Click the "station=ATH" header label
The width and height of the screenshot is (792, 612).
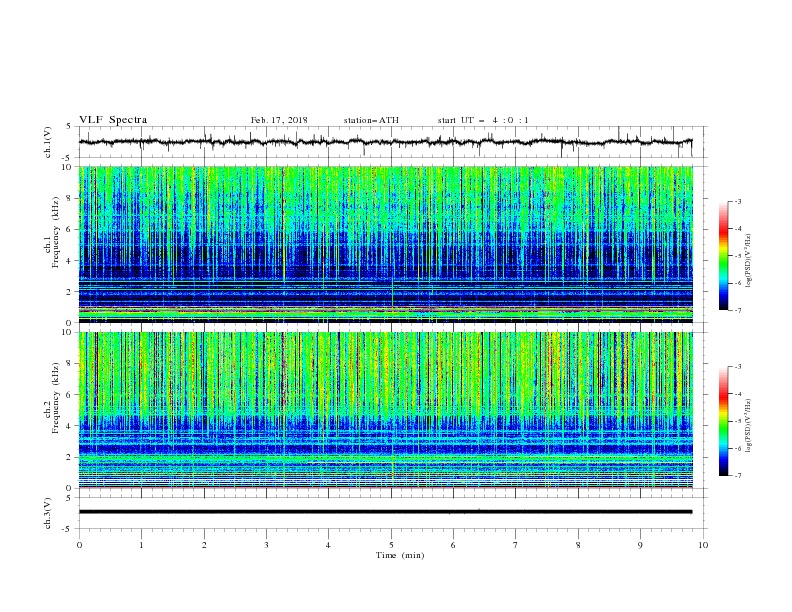coord(371,120)
